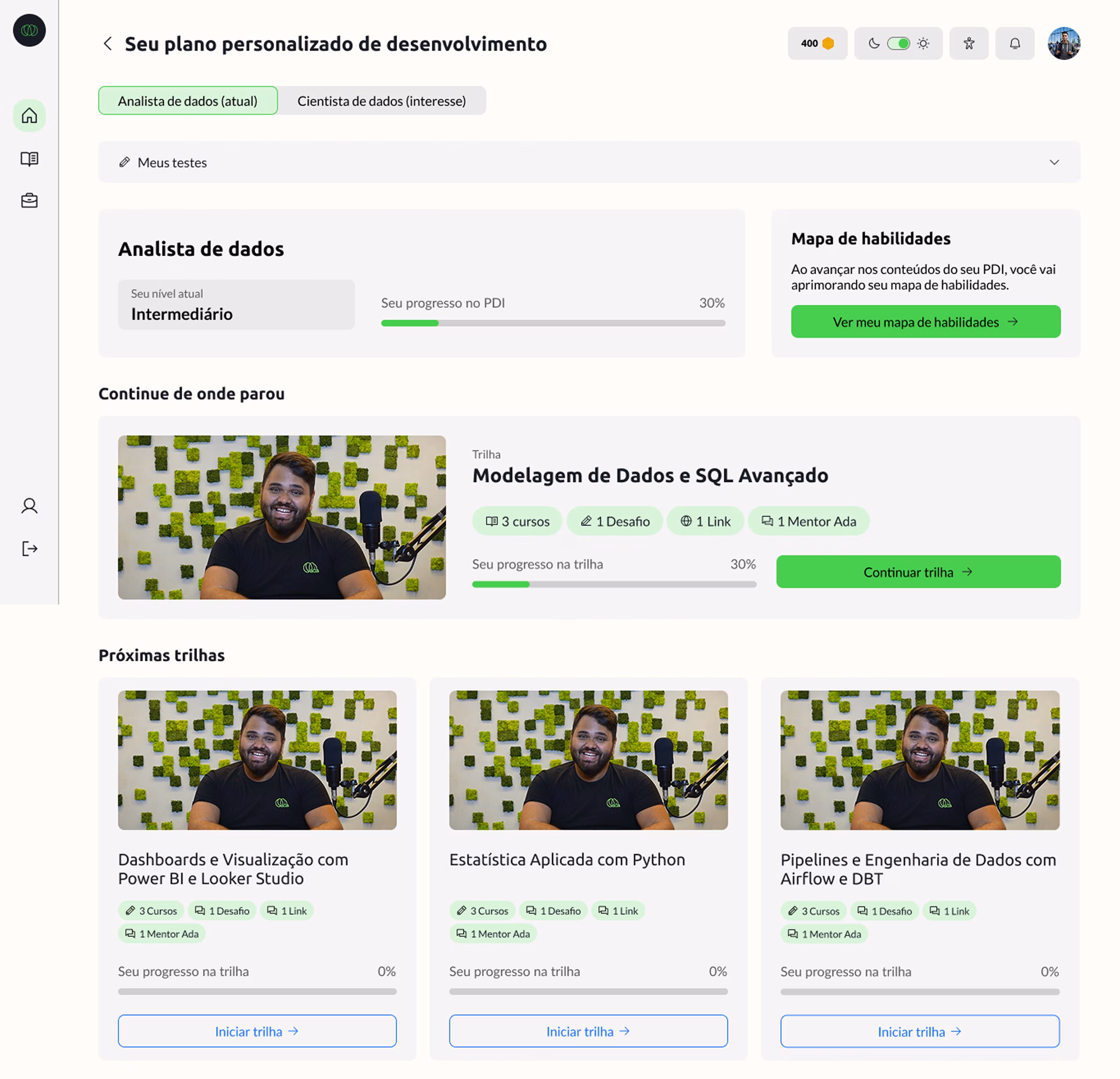Open the briefcase icon in sidebar

[x=29, y=201]
